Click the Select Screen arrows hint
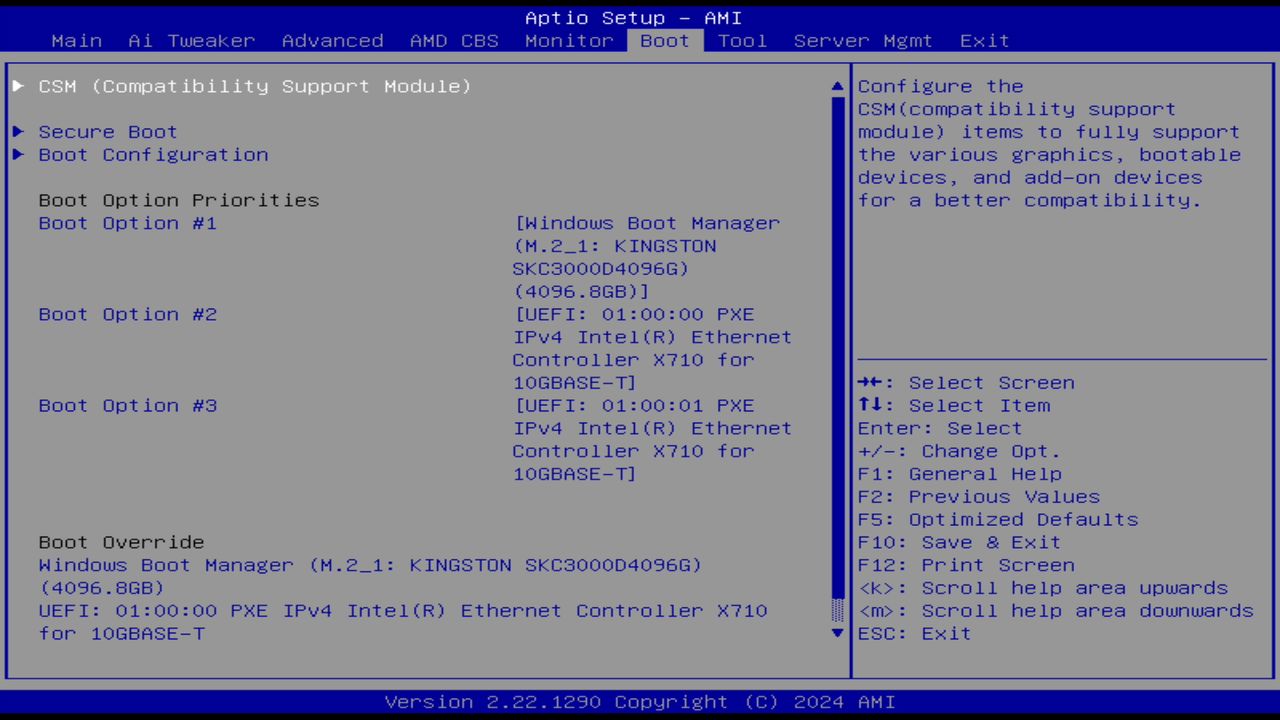 coord(966,382)
